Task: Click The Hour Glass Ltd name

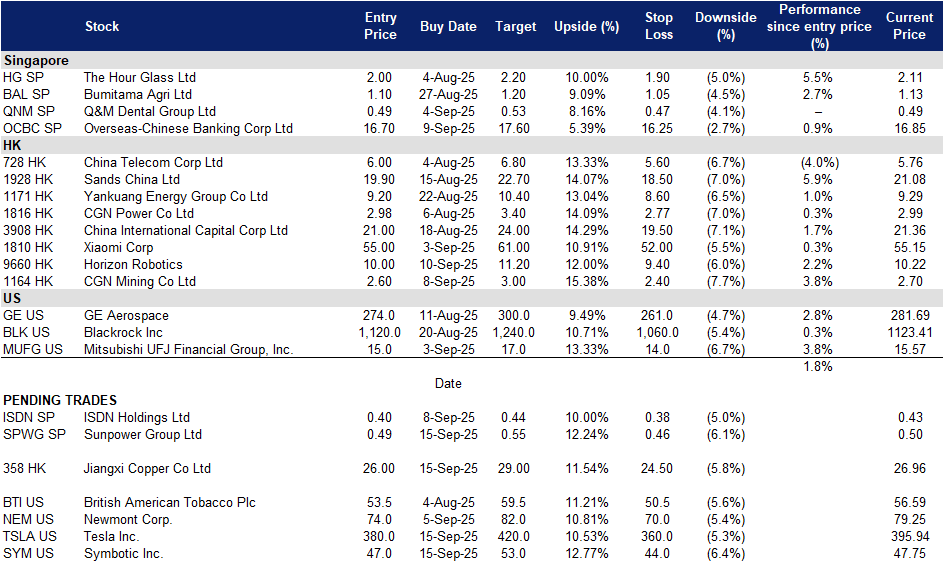Action: [140, 78]
